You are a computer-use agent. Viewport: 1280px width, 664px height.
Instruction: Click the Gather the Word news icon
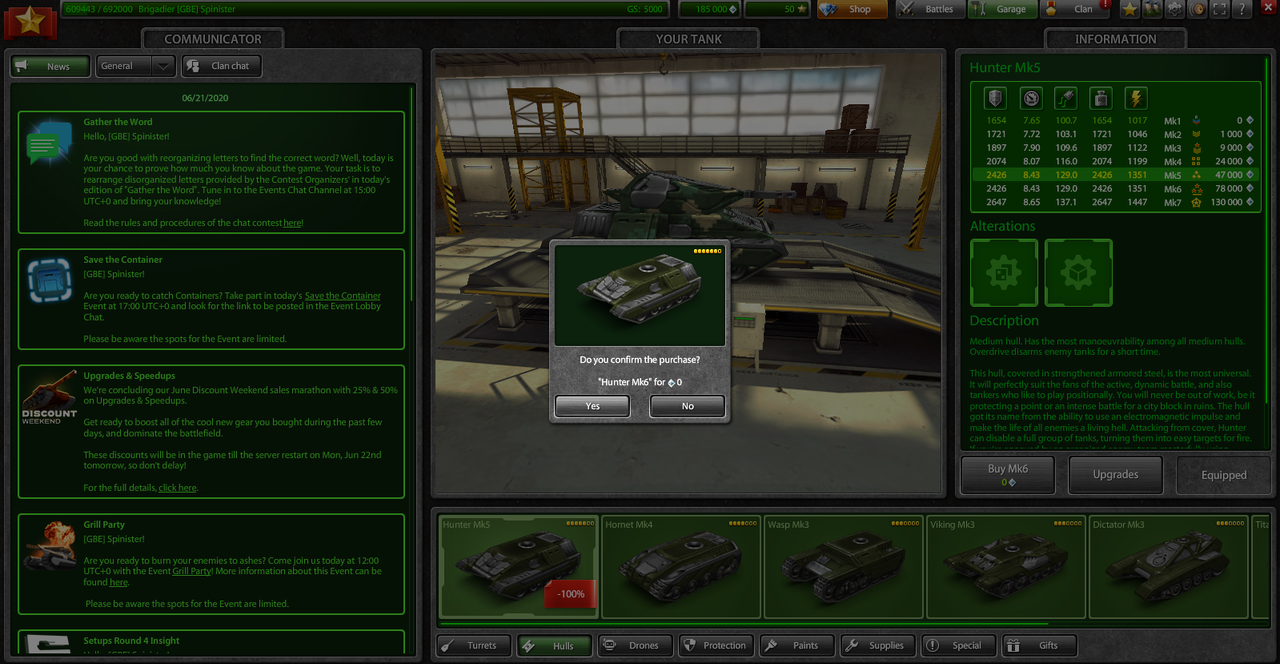(49, 145)
